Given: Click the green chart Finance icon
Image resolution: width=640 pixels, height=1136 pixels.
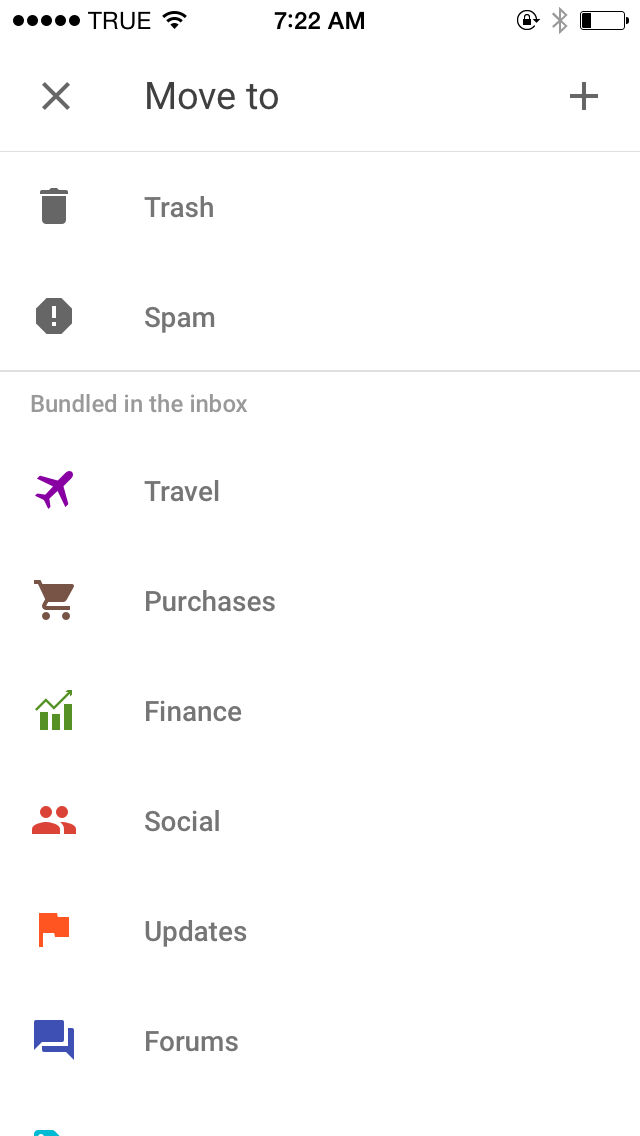Looking at the screenshot, I should pos(54,710).
